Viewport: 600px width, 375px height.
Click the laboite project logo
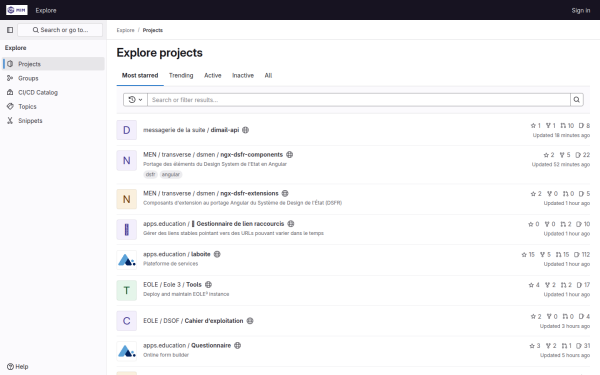127,260
